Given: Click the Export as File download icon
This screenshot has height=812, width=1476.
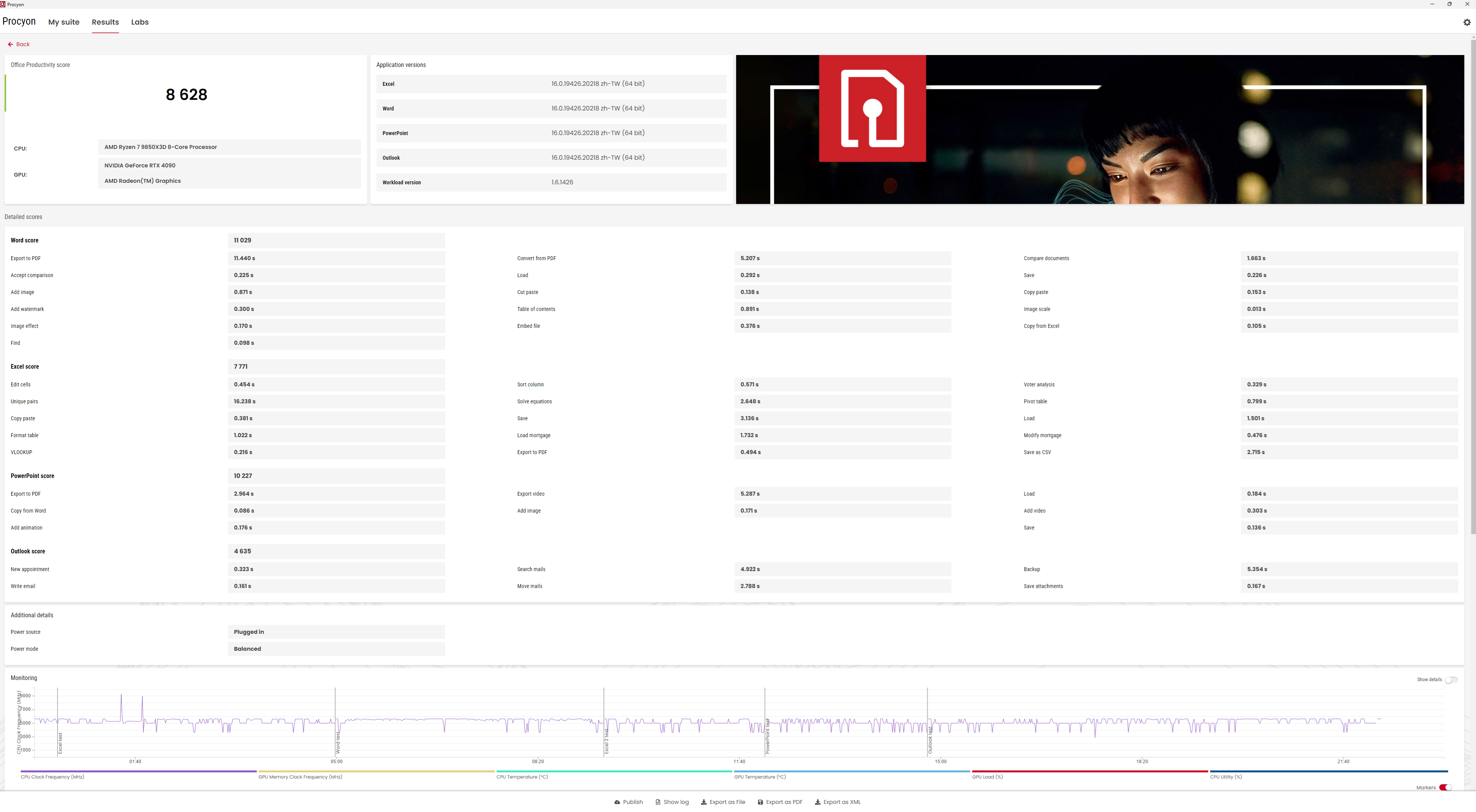Looking at the screenshot, I should pyautogui.click(x=704, y=802).
